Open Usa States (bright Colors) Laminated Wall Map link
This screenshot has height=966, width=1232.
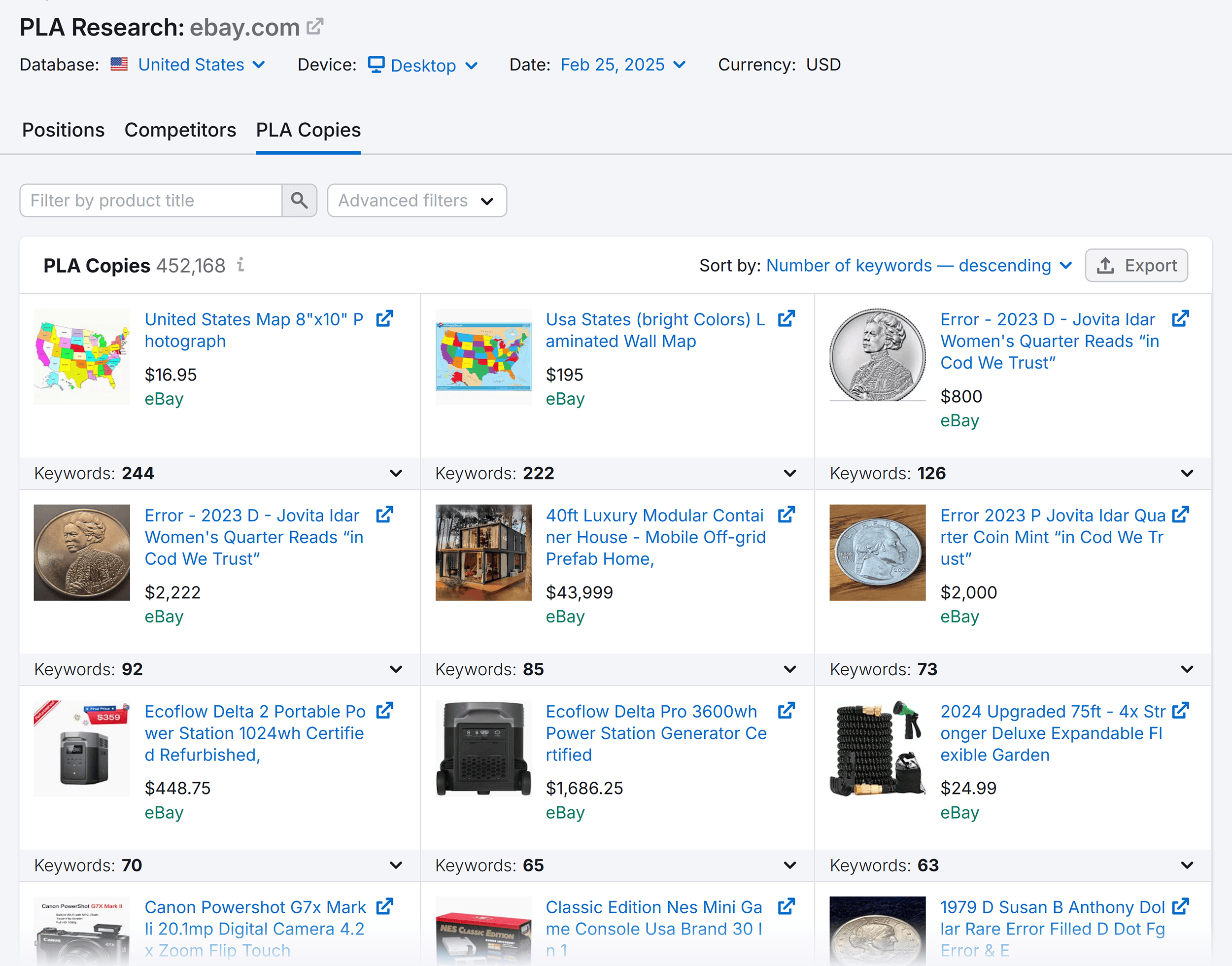point(655,330)
